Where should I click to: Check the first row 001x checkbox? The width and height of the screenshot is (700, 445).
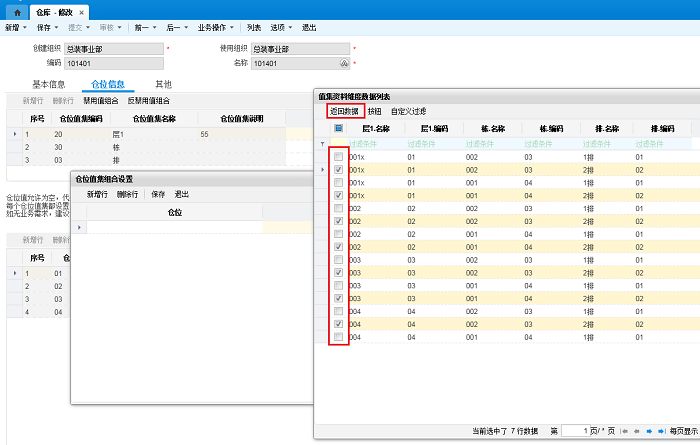[x=339, y=157]
